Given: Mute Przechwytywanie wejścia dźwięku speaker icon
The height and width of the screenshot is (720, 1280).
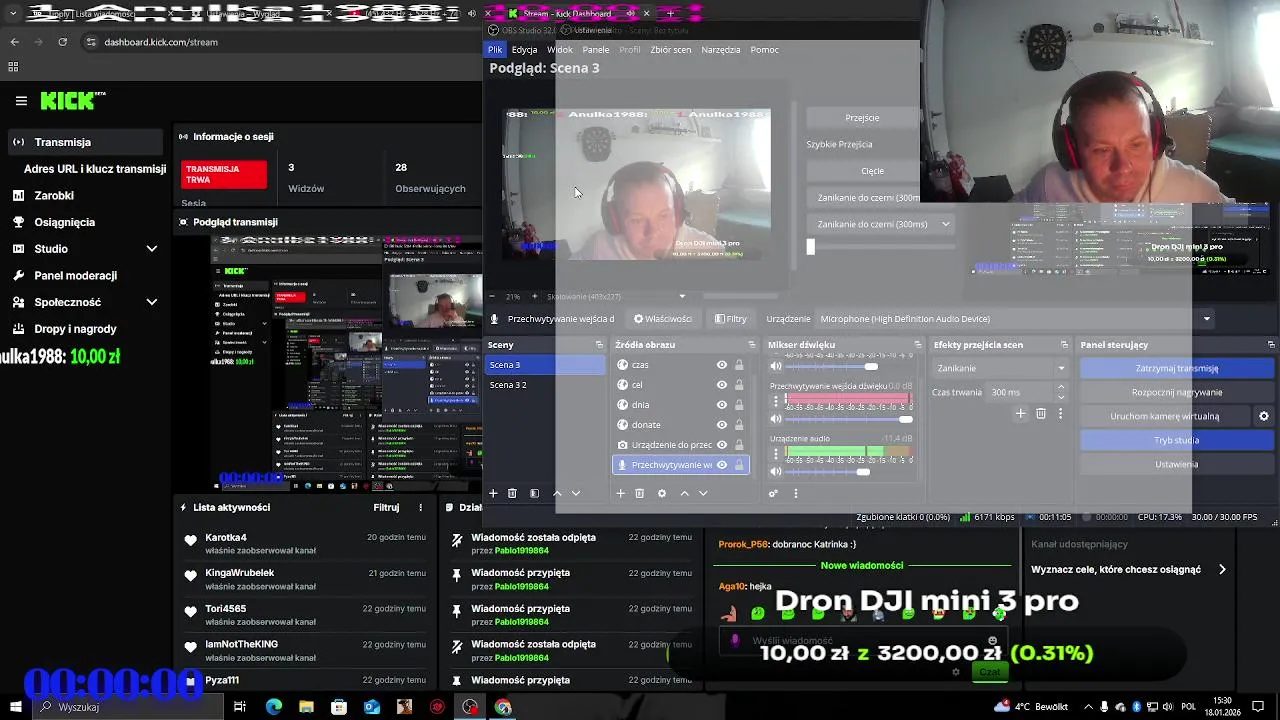Looking at the screenshot, I should pos(775,419).
